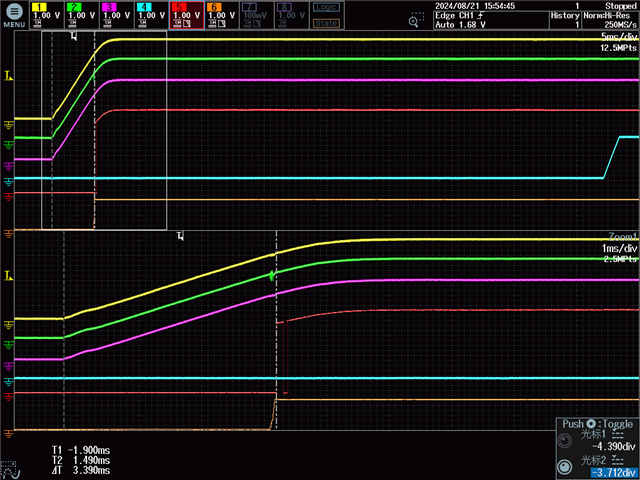This screenshot has width=640, height=480.
Task: Open the History waveform box
Action: 565,20
